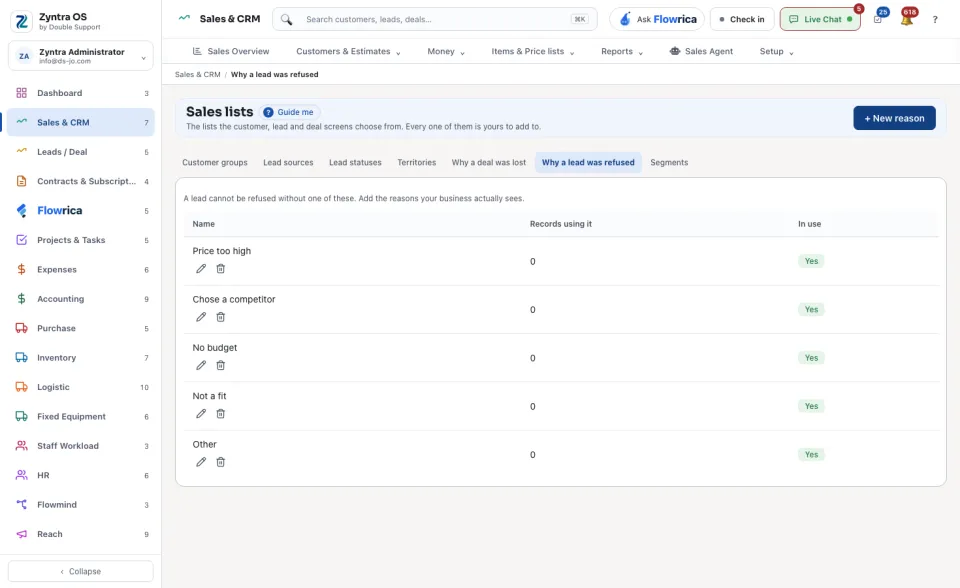Collapse the sidebar with Collapse button
The width and height of the screenshot is (960, 588).
[x=81, y=571]
